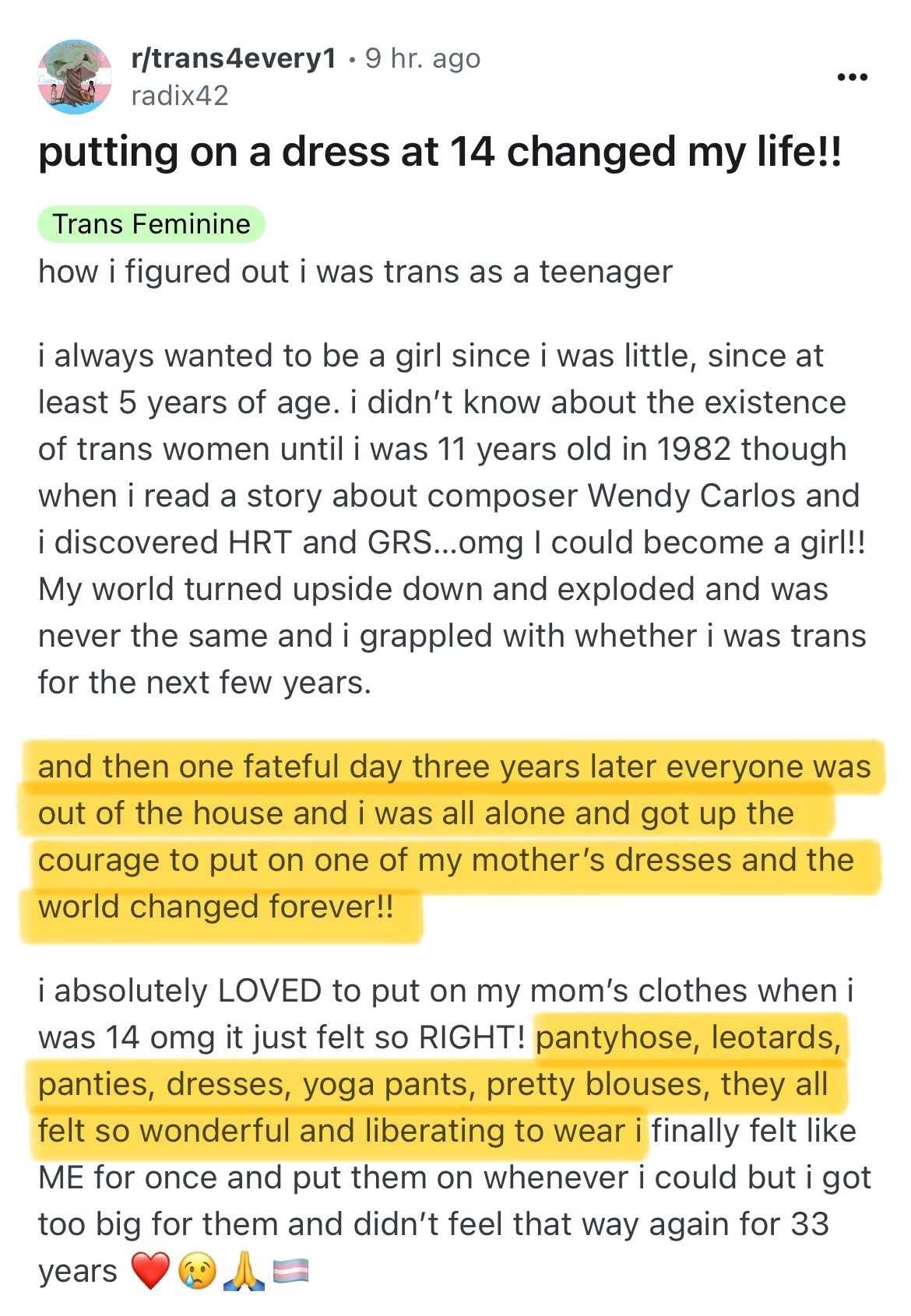Click the crying face emoji
Image resolution: width=911 pixels, height=1316 pixels.
point(196,1271)
